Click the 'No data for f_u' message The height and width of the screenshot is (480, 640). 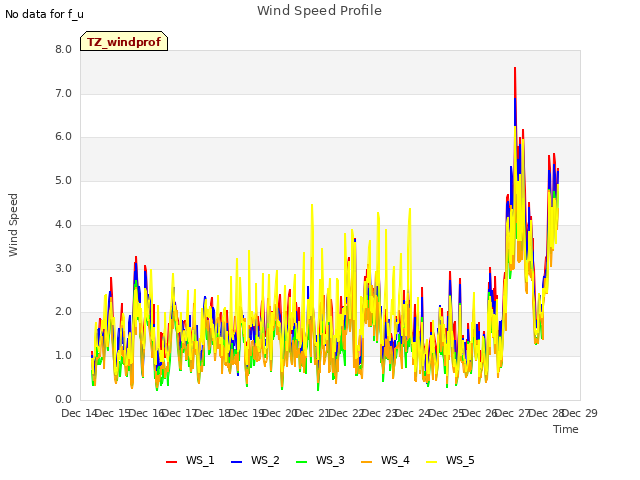(x=44, y=14)
